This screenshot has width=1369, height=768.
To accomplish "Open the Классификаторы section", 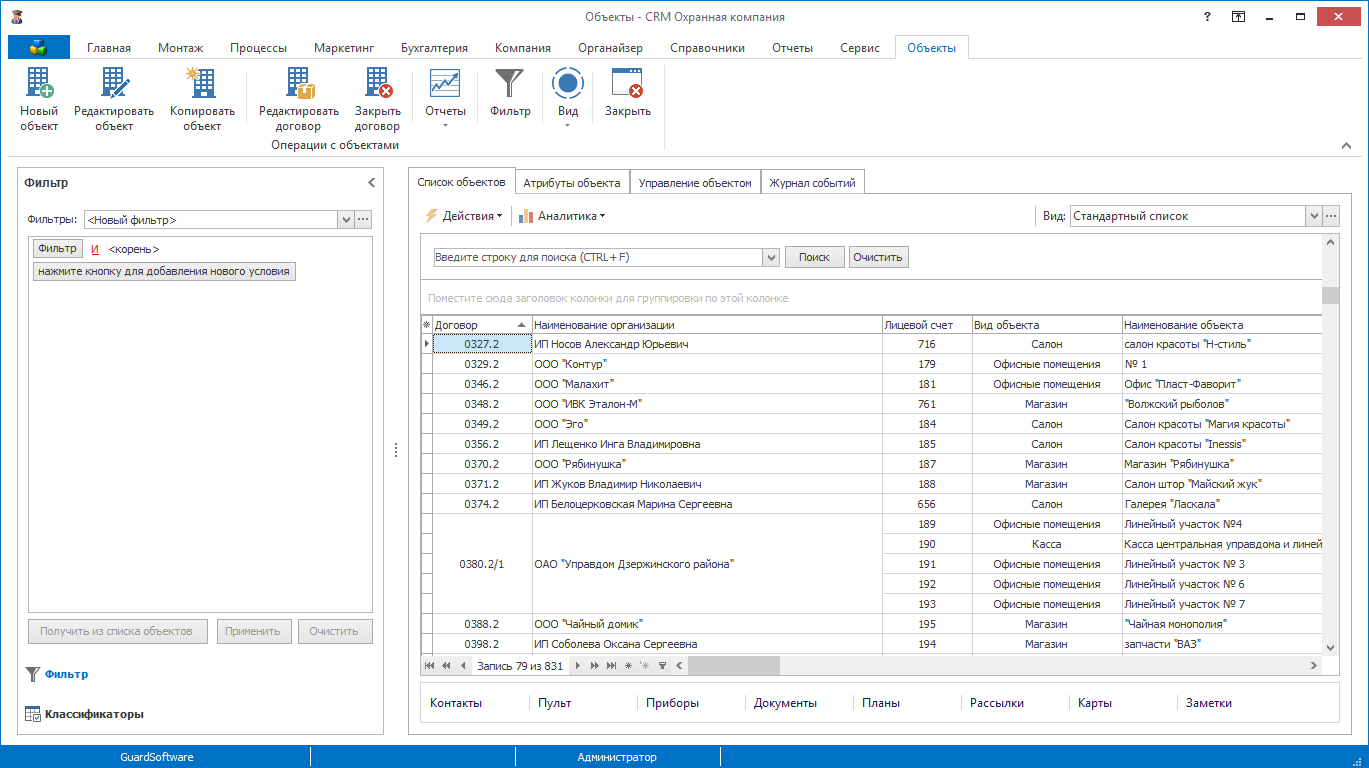I will coord(84,714).
